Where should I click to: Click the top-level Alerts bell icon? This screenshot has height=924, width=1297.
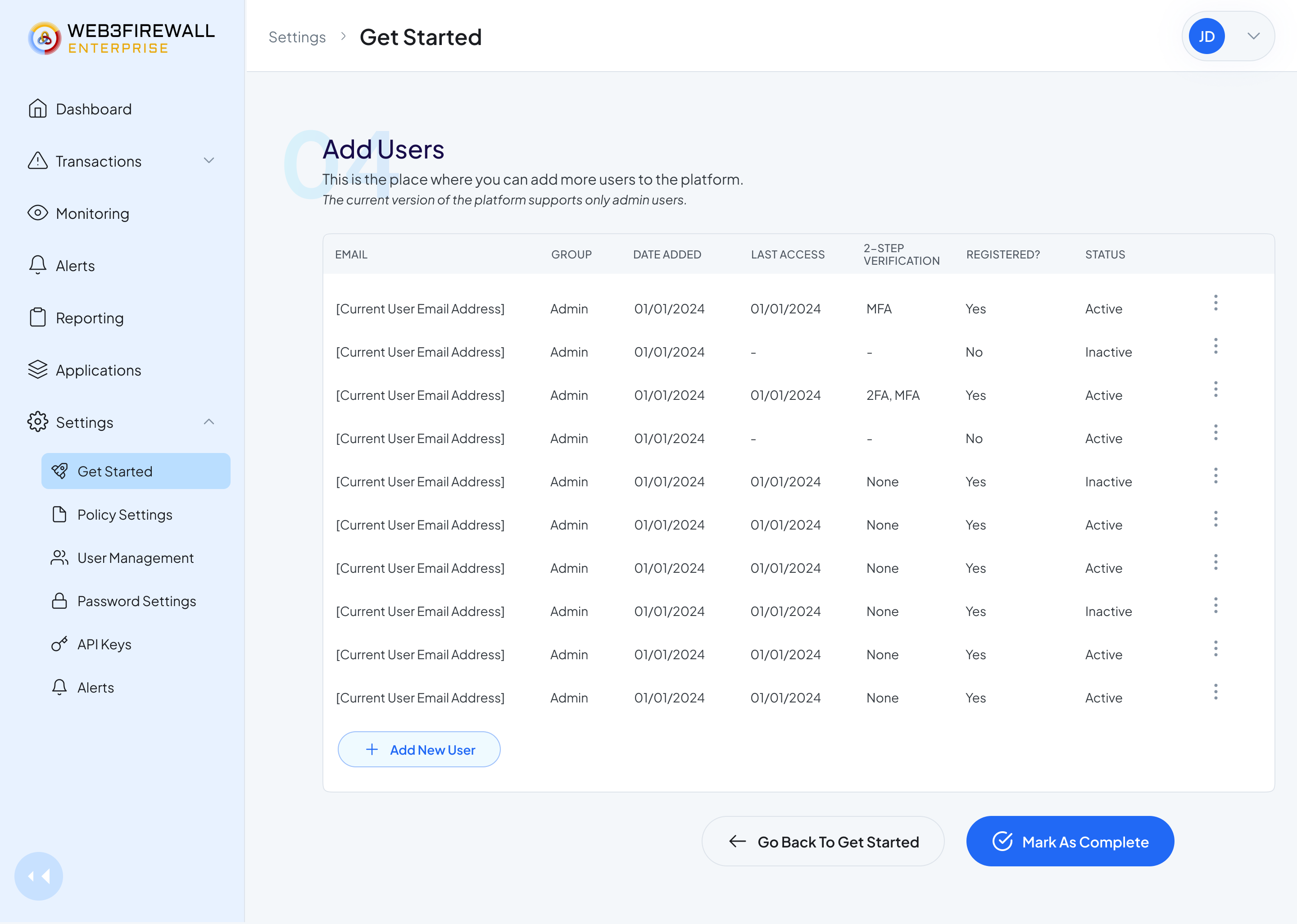[37, 265]
